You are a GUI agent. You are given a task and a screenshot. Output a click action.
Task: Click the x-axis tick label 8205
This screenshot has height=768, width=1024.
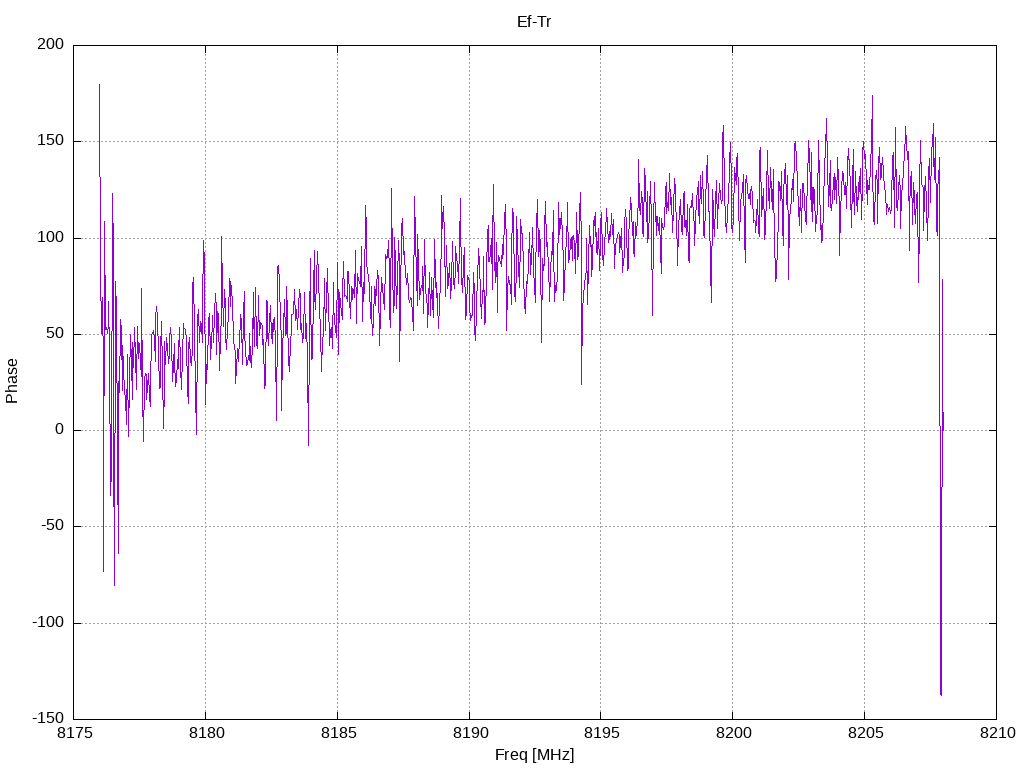(x=866, y=733)
